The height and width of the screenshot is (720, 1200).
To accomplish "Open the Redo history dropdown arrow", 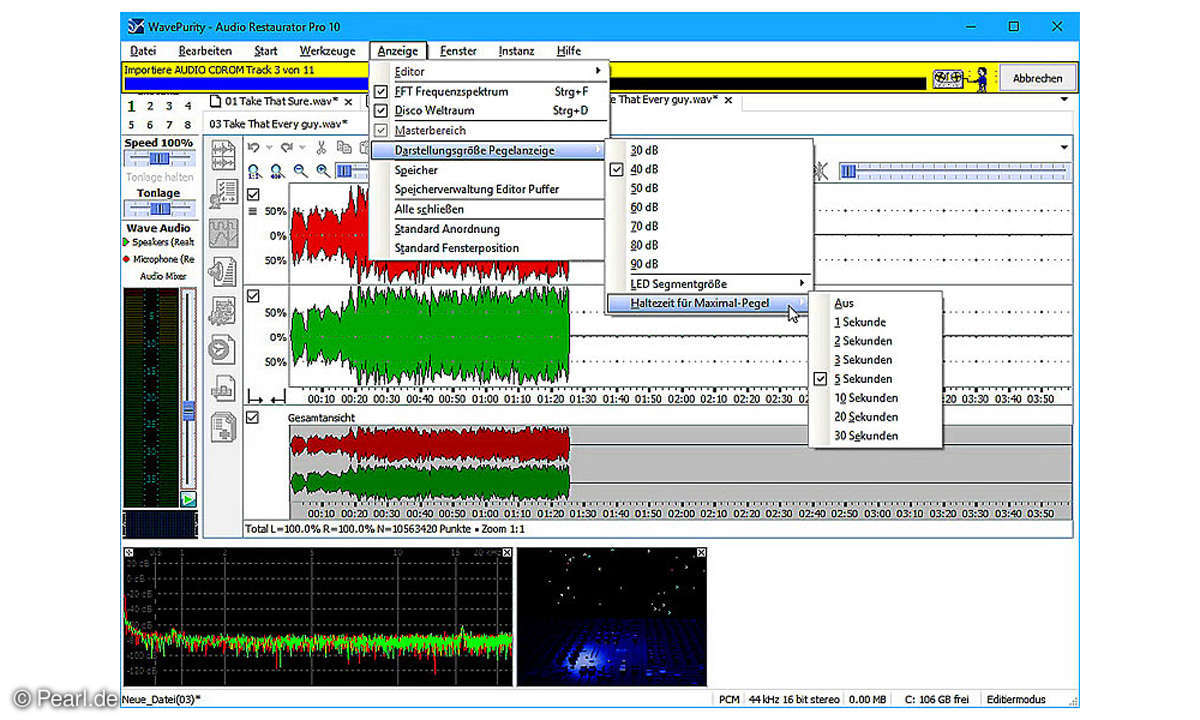I will [x=303, y=148].
